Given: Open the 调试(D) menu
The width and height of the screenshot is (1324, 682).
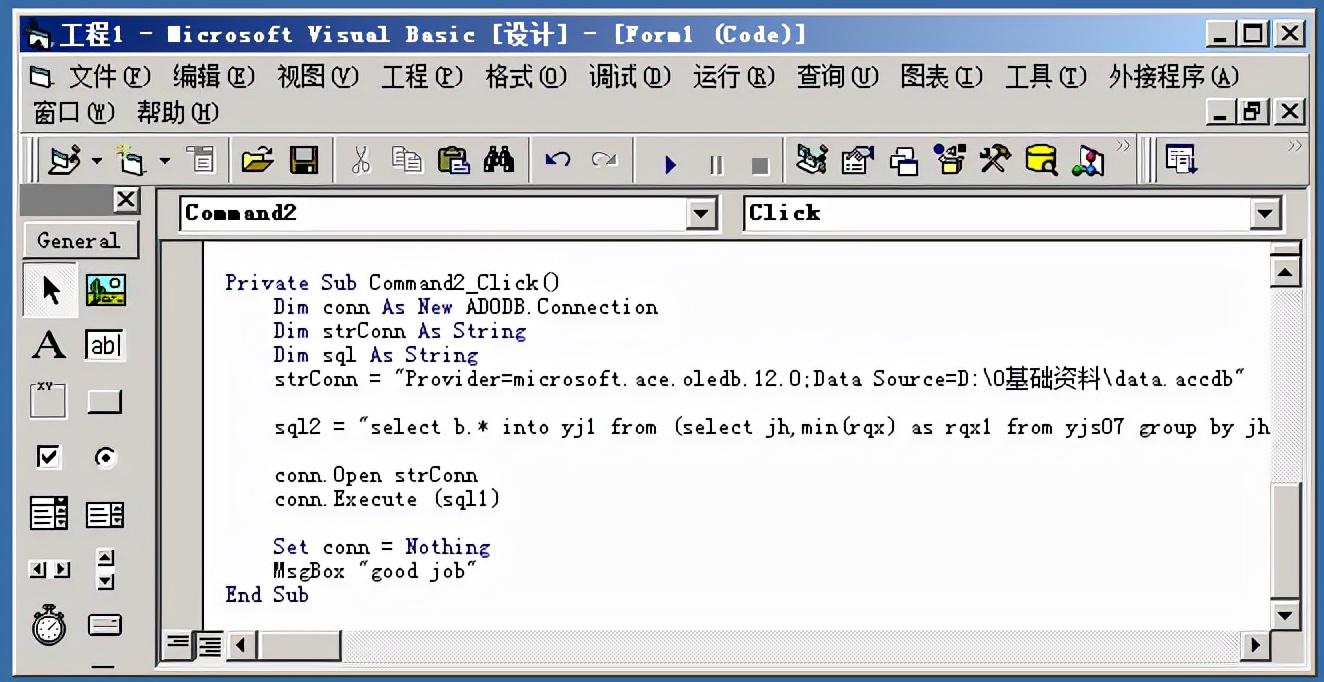Looking at the screenshot, I should click(x=630, y=77).
